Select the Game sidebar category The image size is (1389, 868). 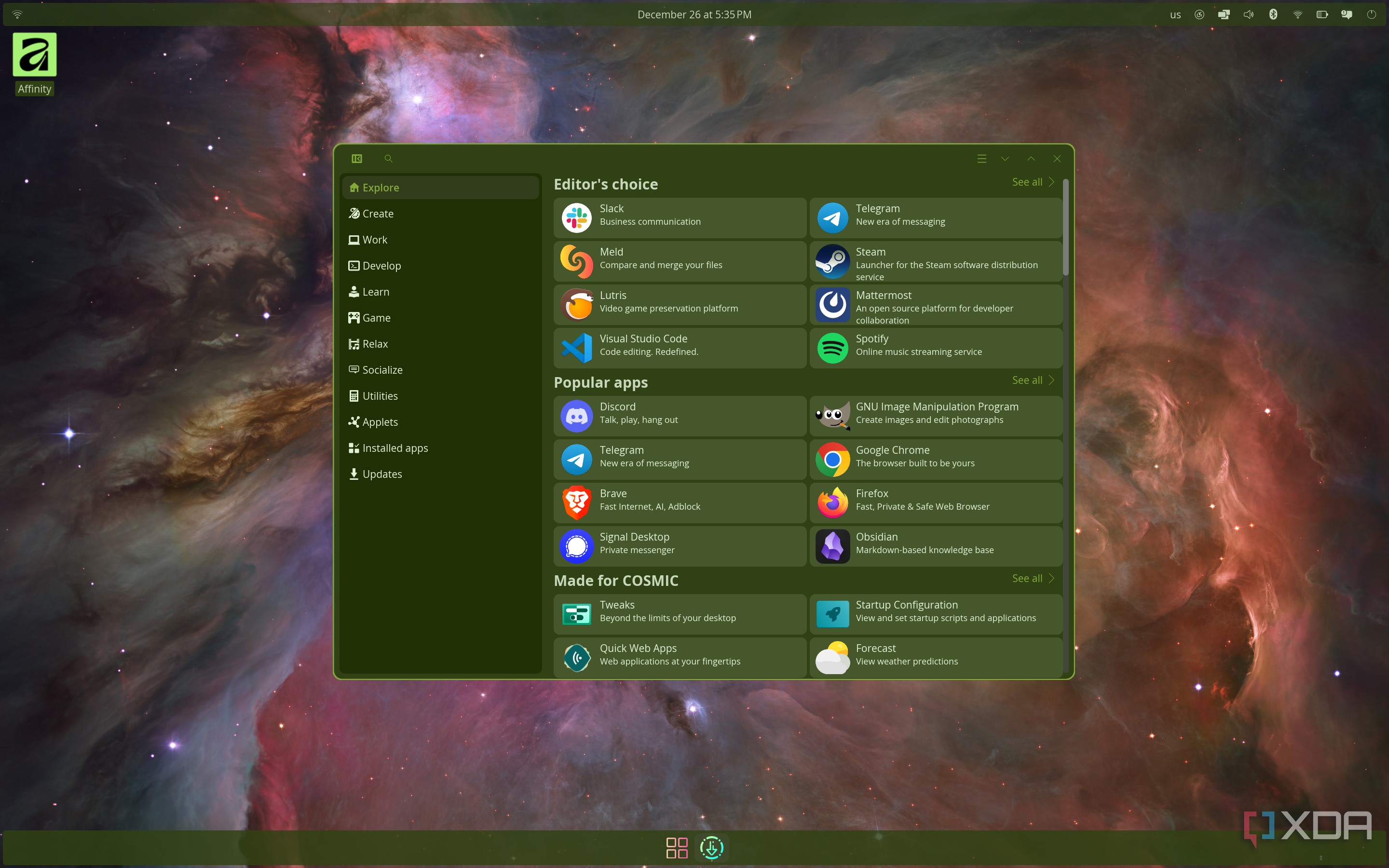tap(441, 318)
